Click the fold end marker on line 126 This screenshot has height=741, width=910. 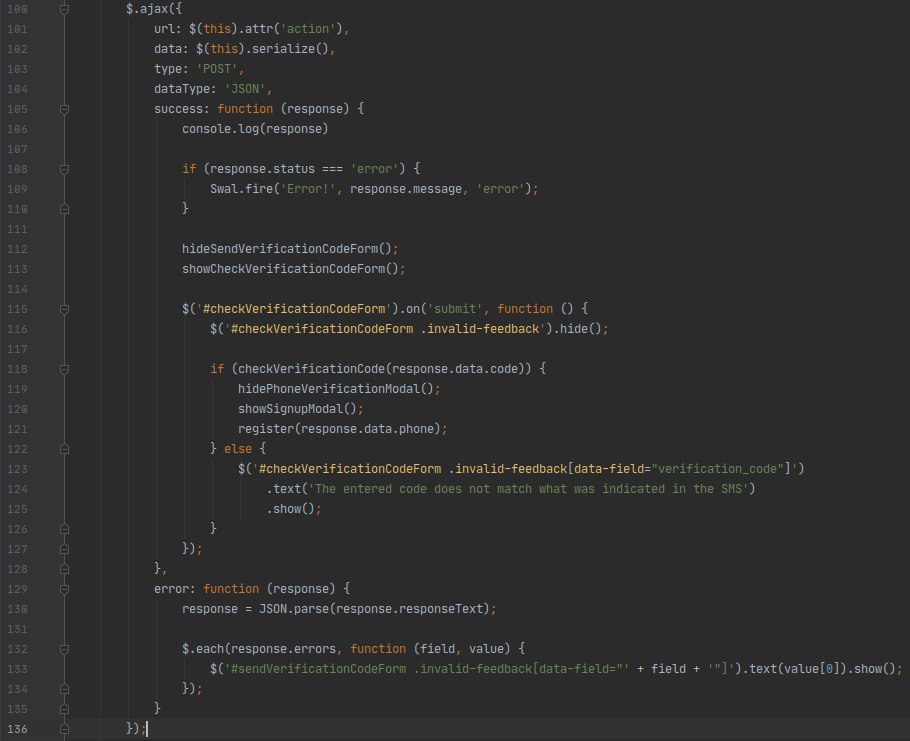pyautogui.click(x=64, y=529)
